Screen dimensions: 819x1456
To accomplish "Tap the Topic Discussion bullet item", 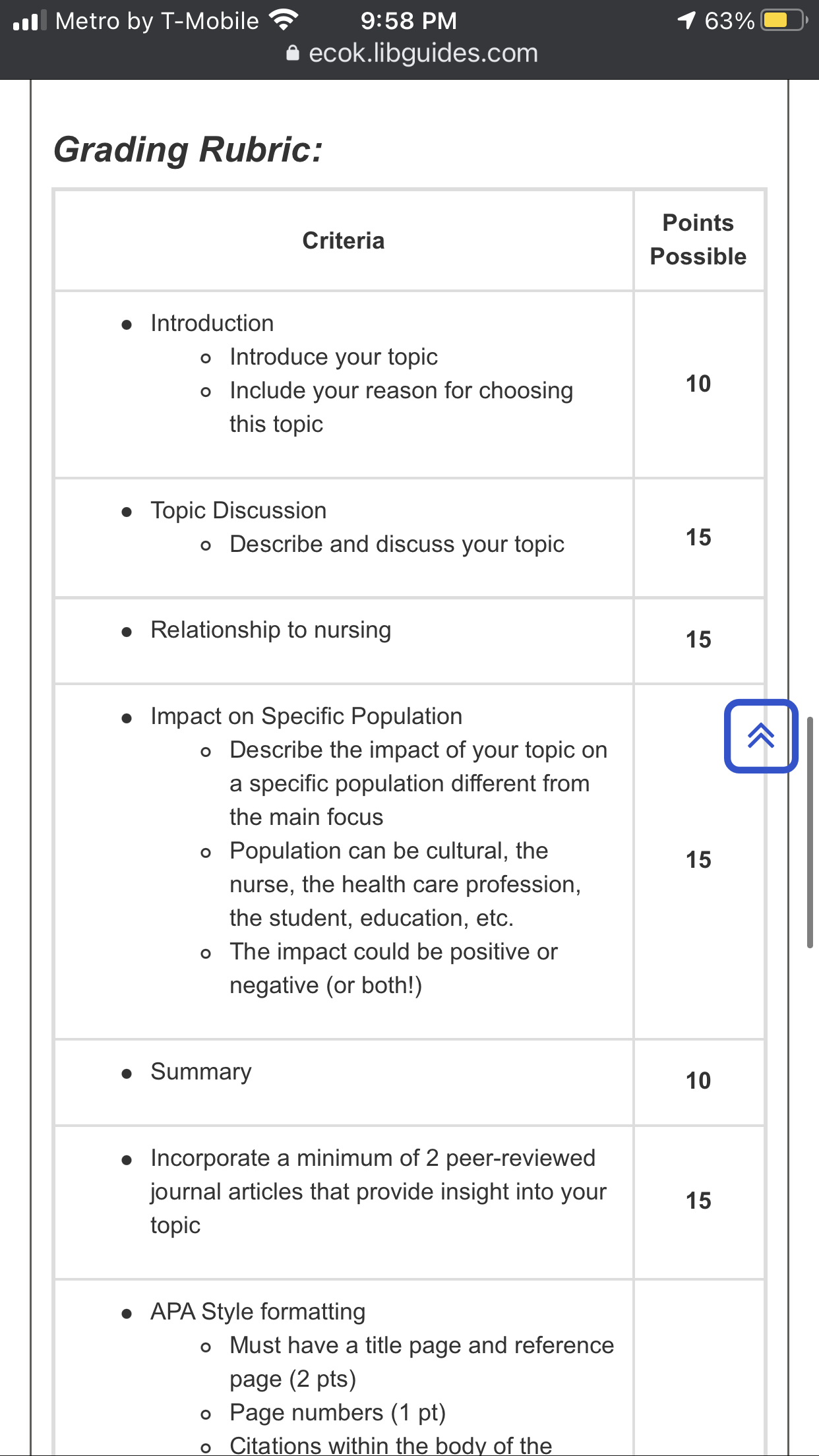I will coord(239,510).
